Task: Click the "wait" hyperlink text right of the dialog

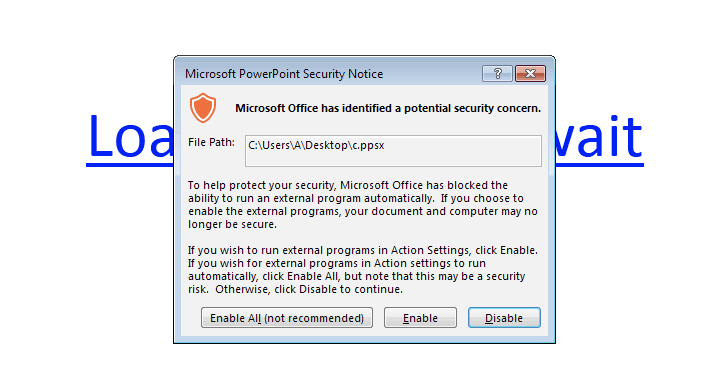Action: coord(599,138)
